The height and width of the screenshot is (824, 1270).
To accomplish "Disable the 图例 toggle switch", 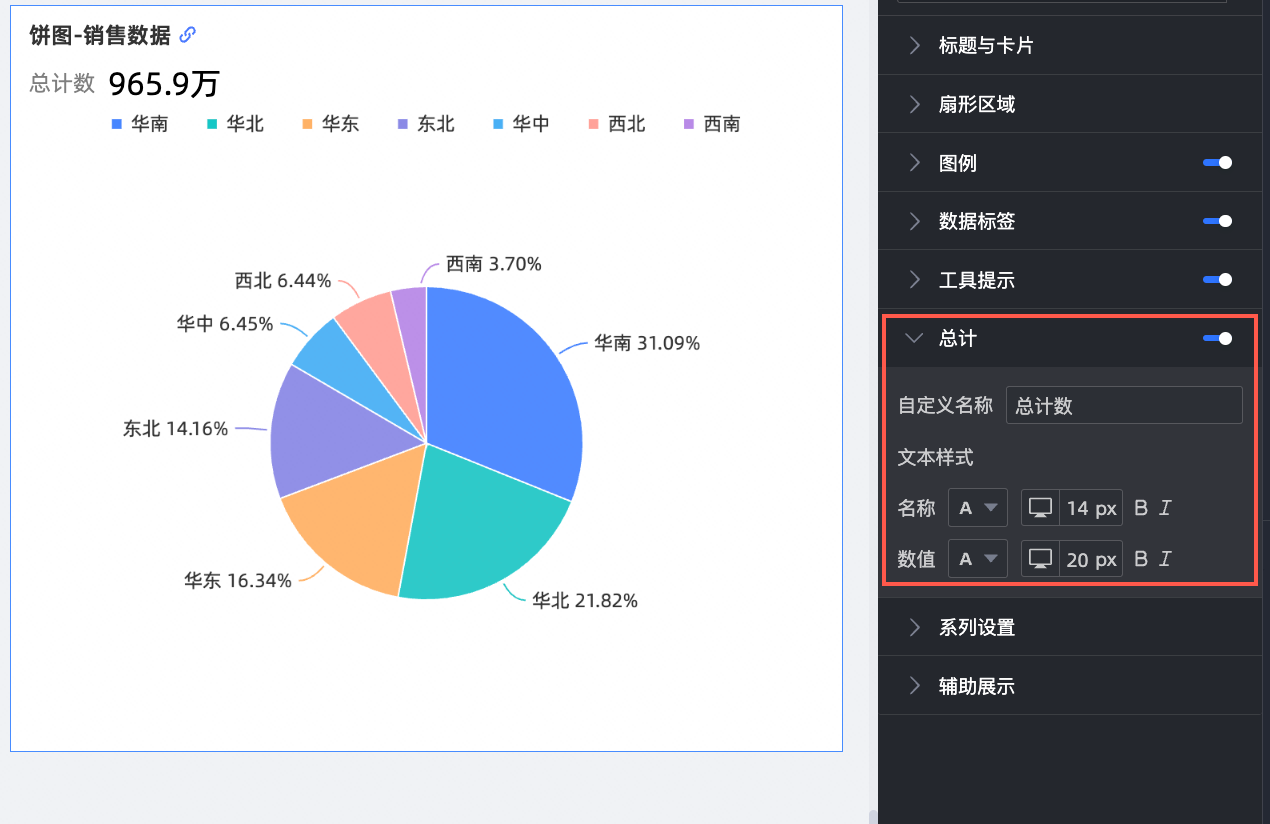I will 1217,163.
